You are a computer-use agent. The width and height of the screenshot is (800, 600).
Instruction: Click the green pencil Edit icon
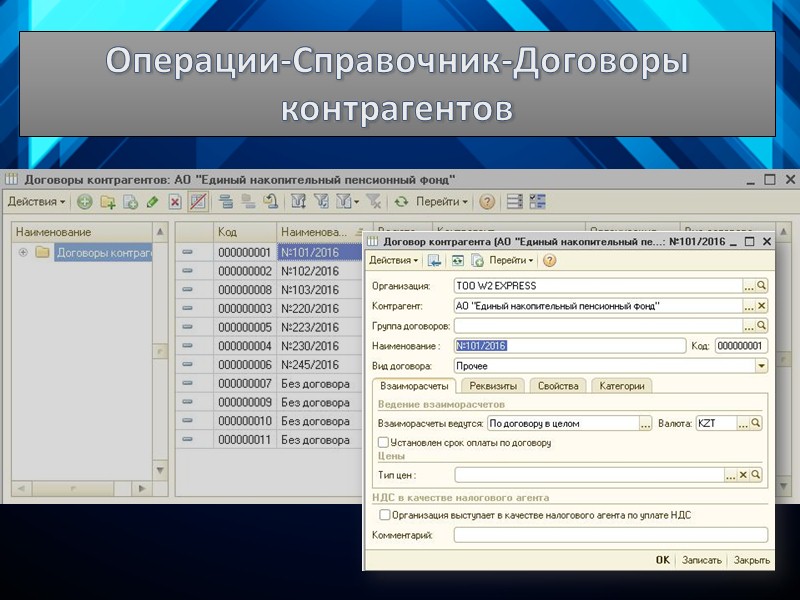[152, 202]
